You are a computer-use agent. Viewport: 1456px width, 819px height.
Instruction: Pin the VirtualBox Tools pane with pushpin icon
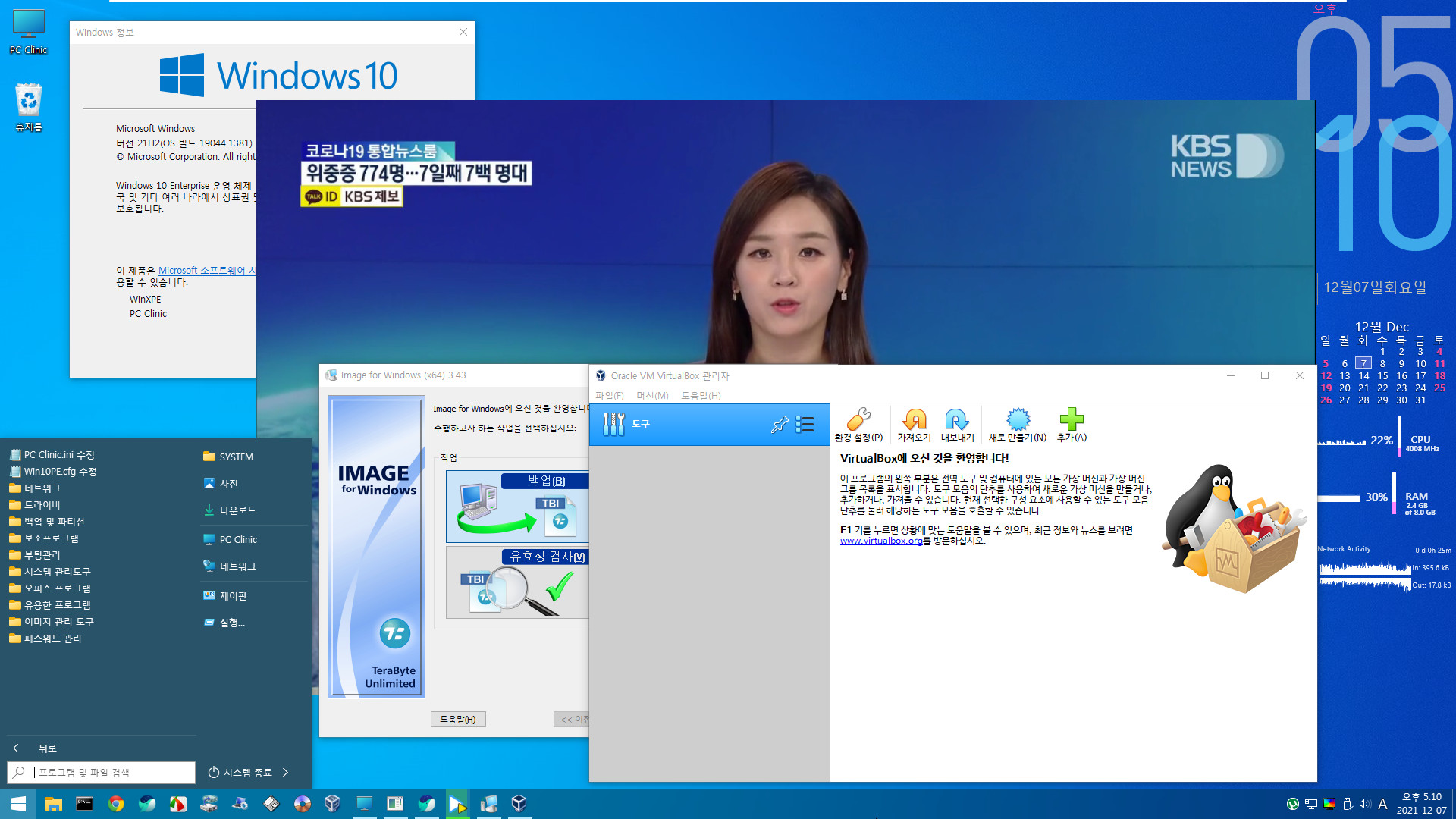click(x=780, y=425)
